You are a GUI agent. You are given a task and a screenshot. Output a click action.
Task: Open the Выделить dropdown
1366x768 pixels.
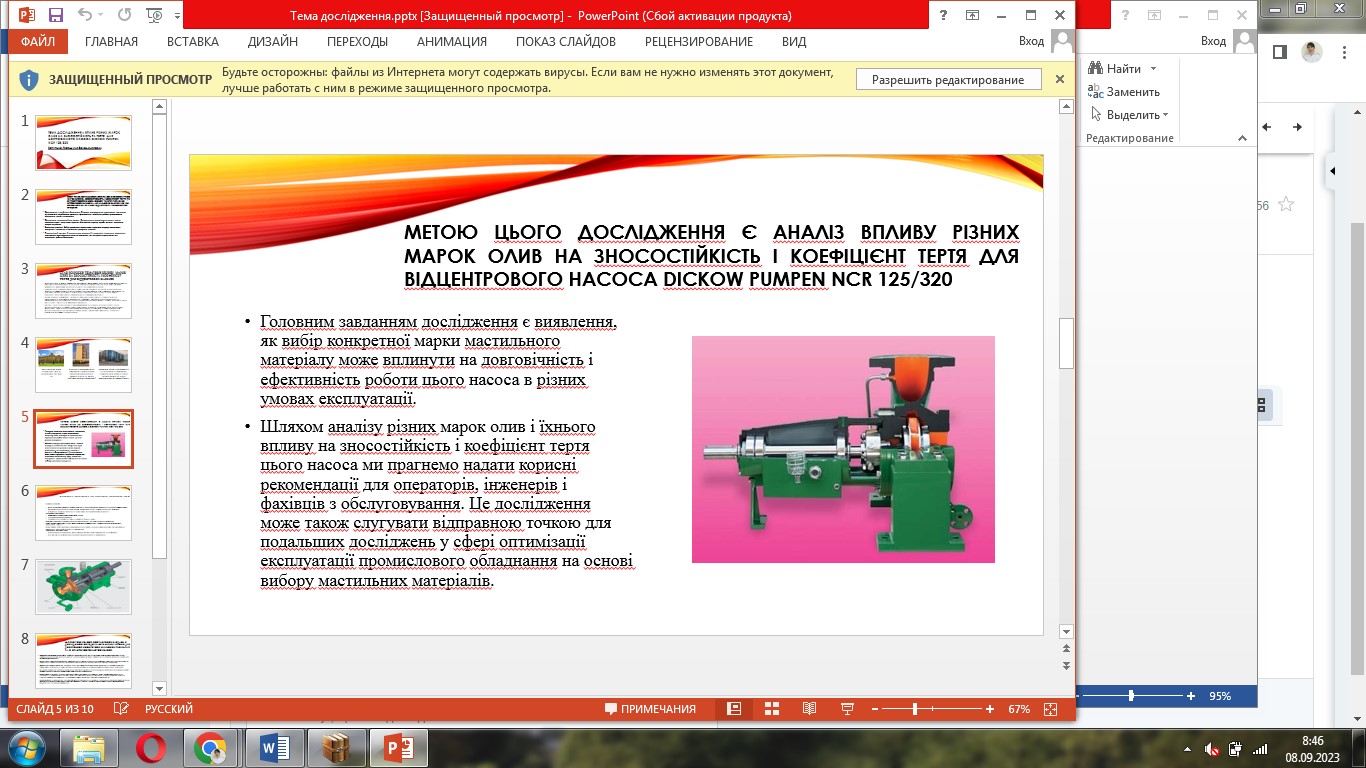[1165, 115]
